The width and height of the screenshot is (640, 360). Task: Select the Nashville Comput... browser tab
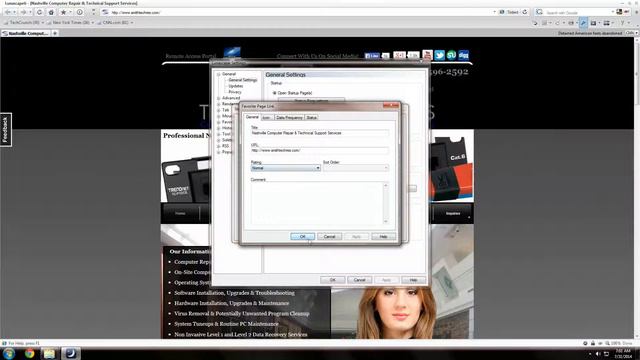point(25,33)
